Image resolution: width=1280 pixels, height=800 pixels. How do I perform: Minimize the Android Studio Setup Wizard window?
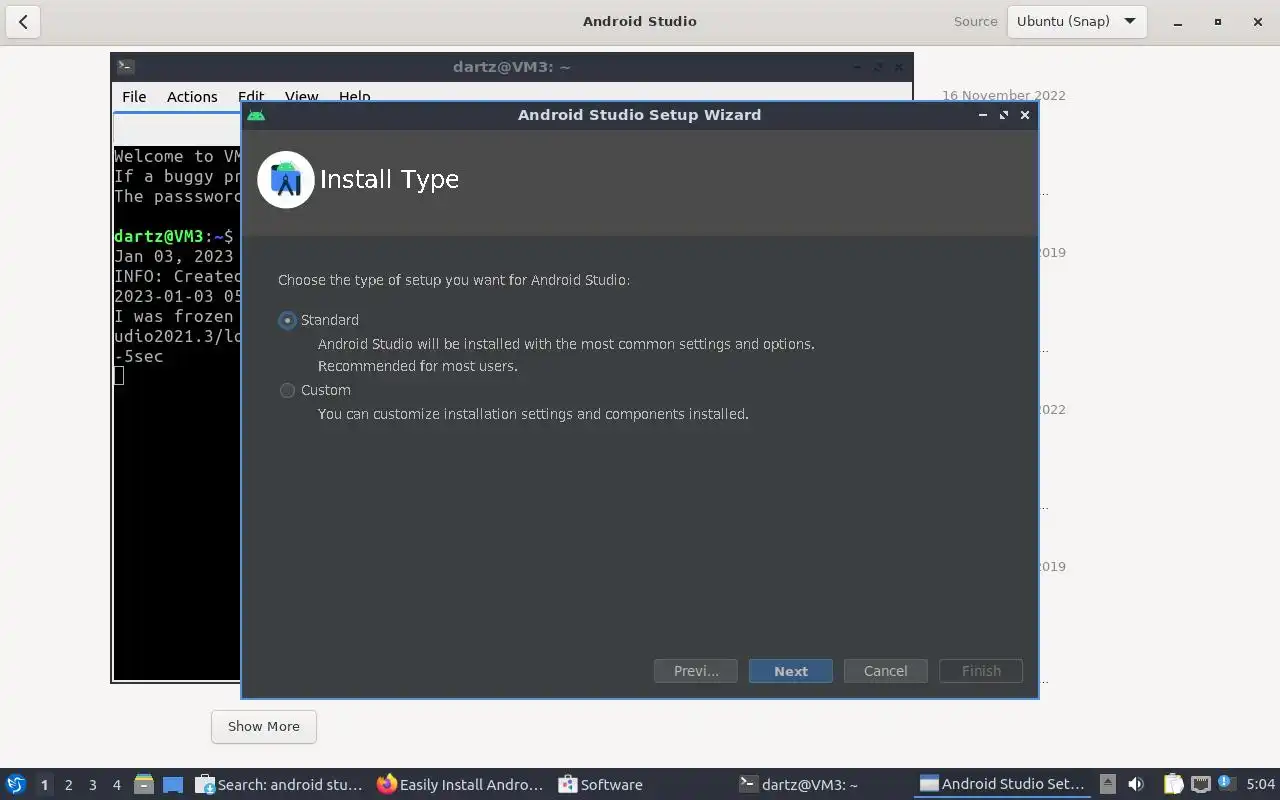(983, 115)
